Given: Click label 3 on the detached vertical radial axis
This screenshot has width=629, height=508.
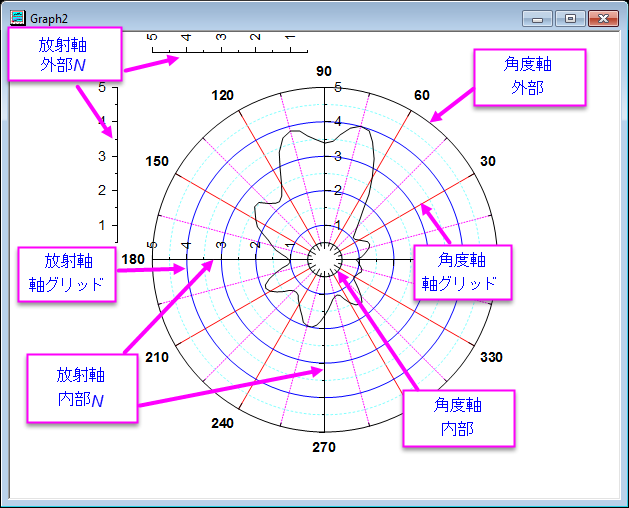Looking at the screenshot, I should [102, 156].
